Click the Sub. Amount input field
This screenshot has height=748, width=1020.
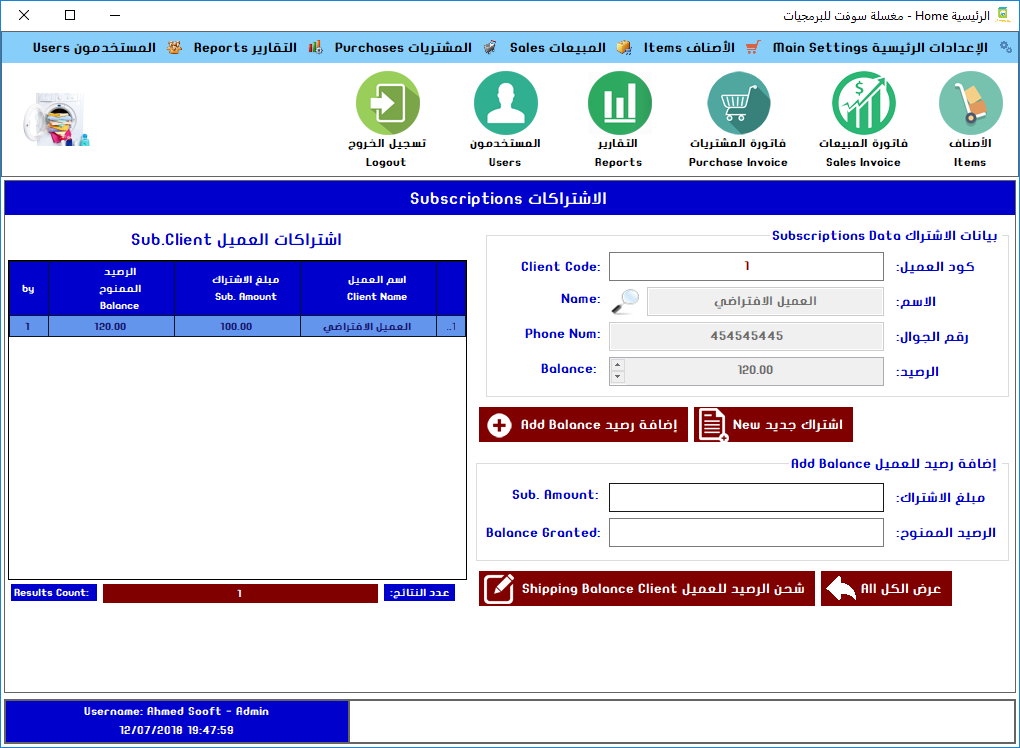pyautogui.click(x=746, y=497)
